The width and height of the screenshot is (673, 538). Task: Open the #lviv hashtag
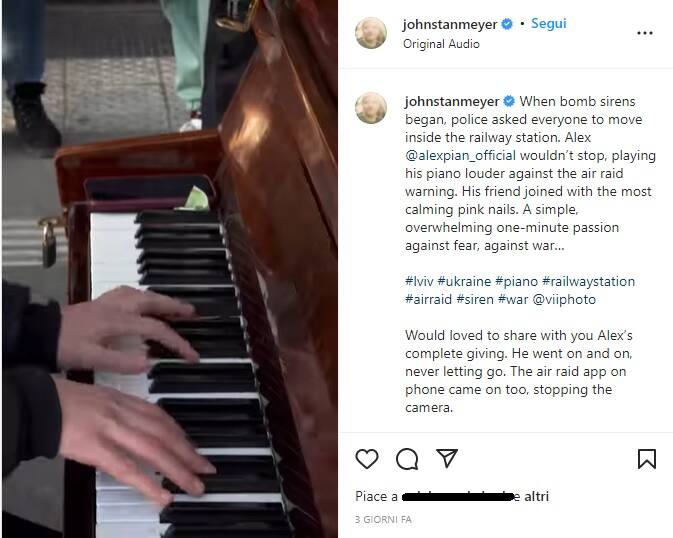click(419, 282)
